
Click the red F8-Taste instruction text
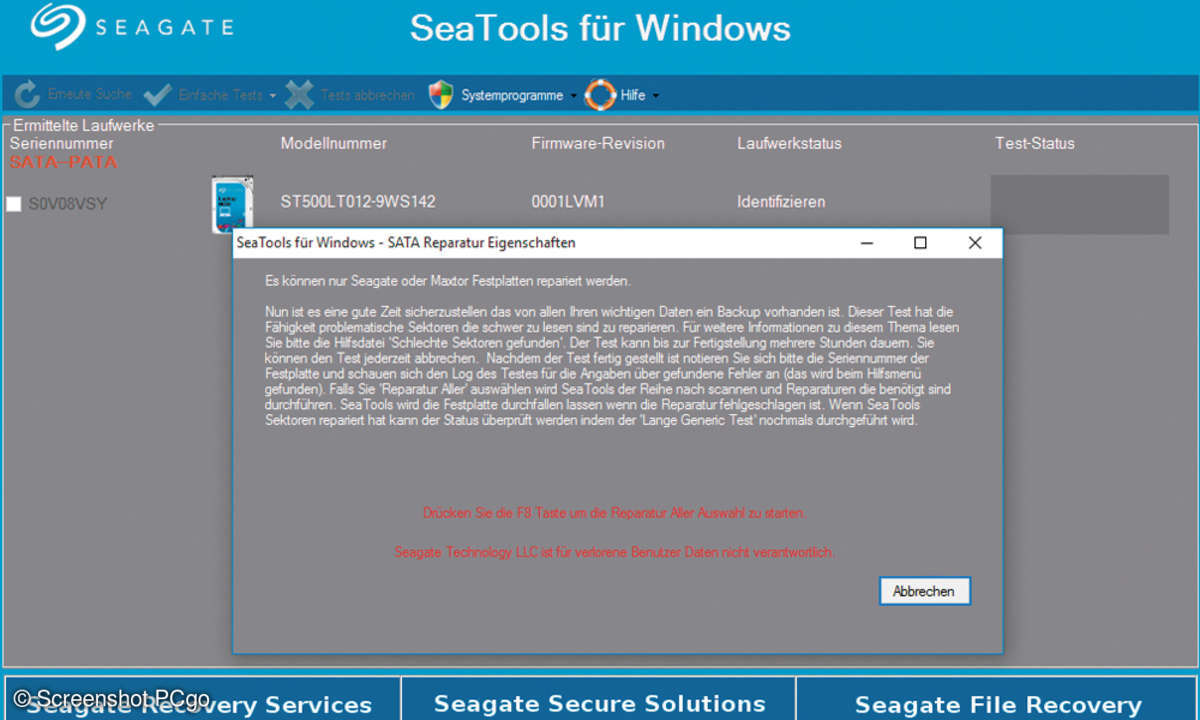click(614, 513)
